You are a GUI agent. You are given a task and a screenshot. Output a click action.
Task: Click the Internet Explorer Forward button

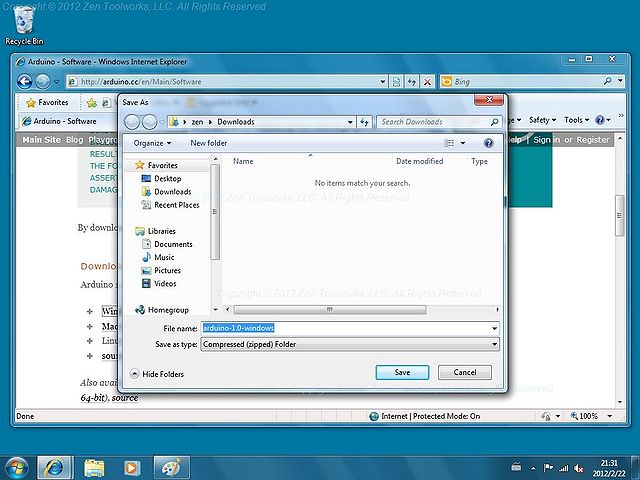(42, 82)
